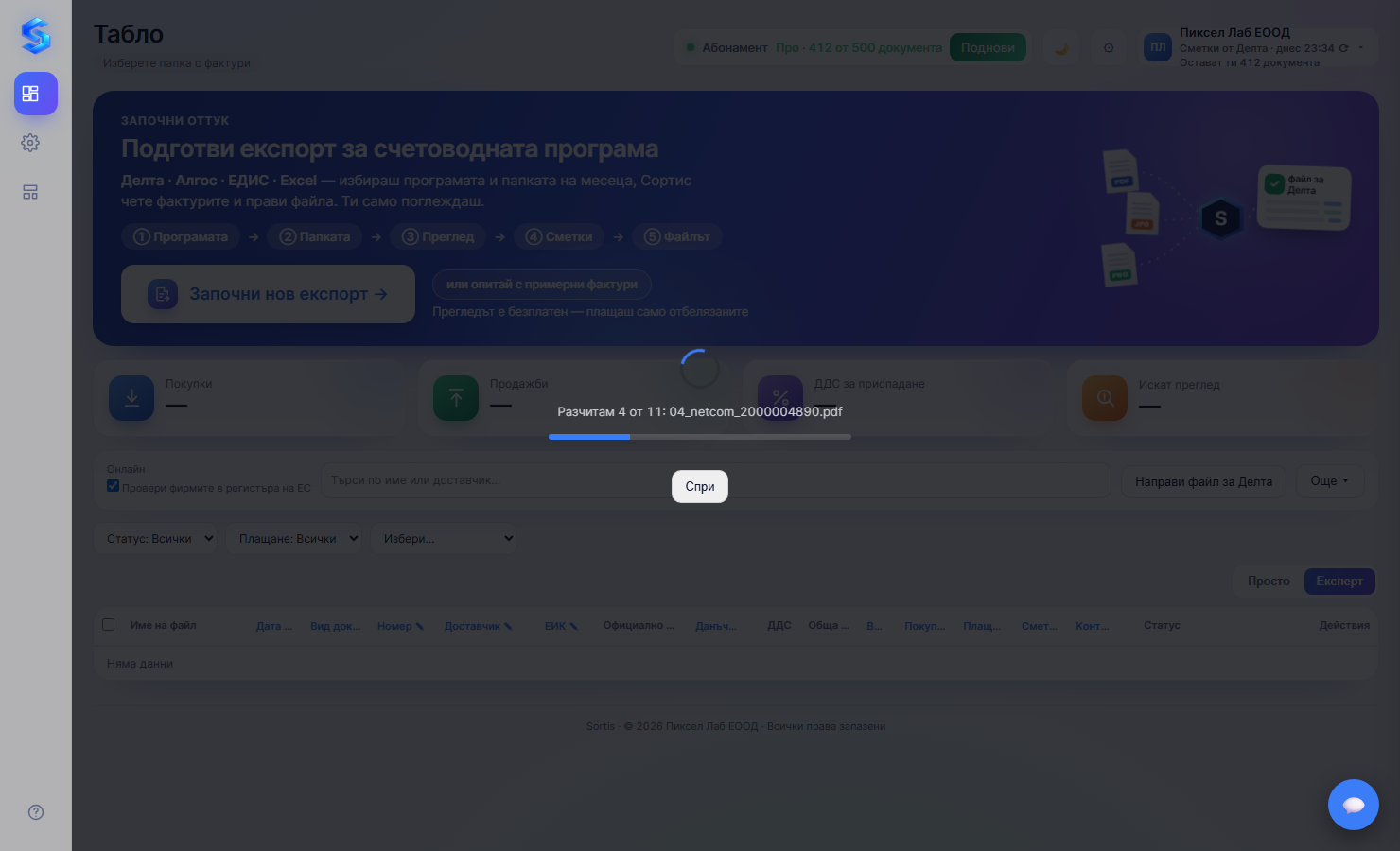1400x851 pixels.
Task: Click the Абонамент subscription status
Action: click(735, 47)
